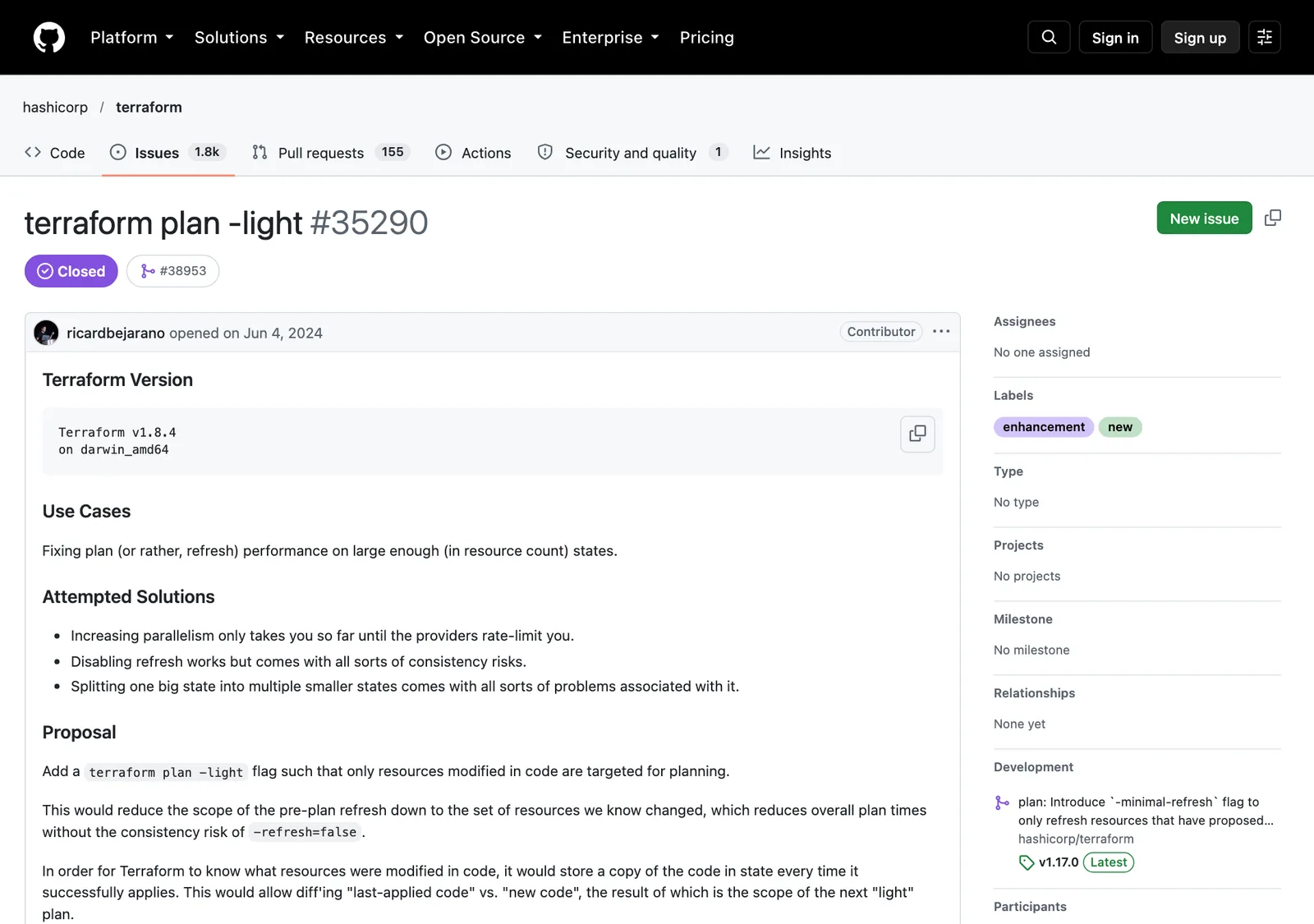Click the 'Terraform v1.8.4' code text
Image resolution: width=1314 pixels, height=924 pixels.
(117, 433)
